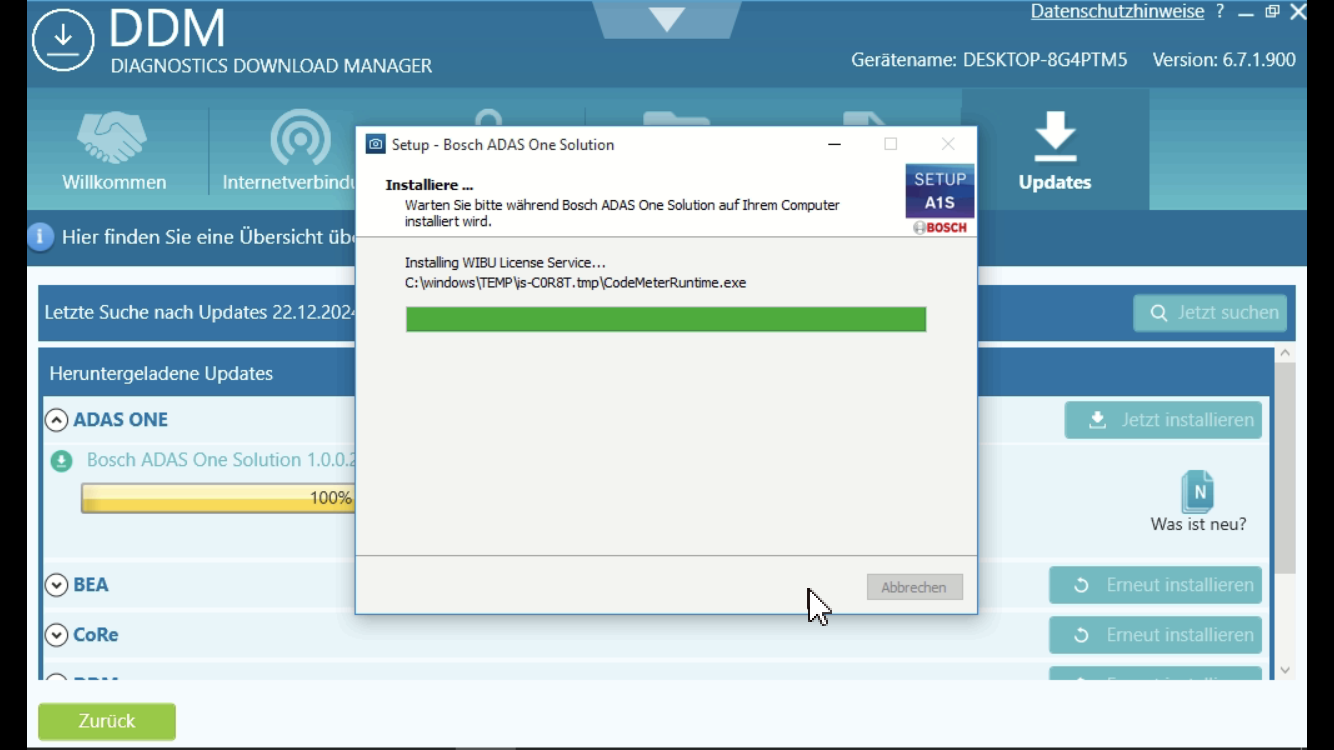Click the ADAS ONE section title

120,420
